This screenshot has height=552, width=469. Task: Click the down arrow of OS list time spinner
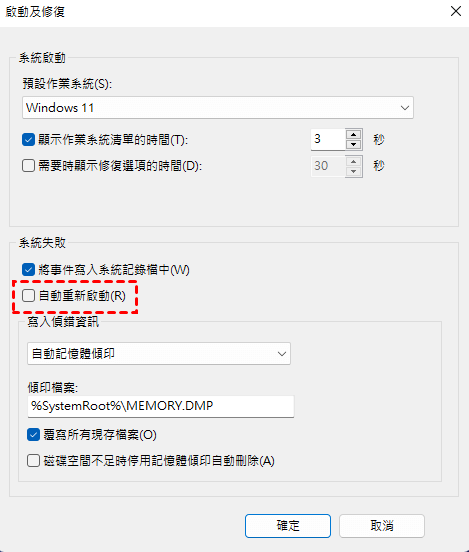point(354,145)
